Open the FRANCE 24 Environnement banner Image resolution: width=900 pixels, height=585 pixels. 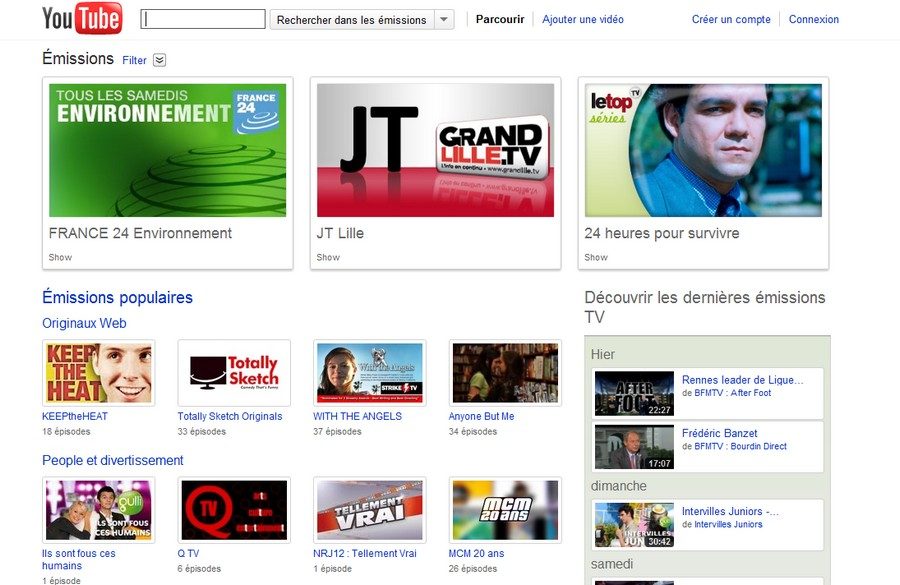(167, 150)
